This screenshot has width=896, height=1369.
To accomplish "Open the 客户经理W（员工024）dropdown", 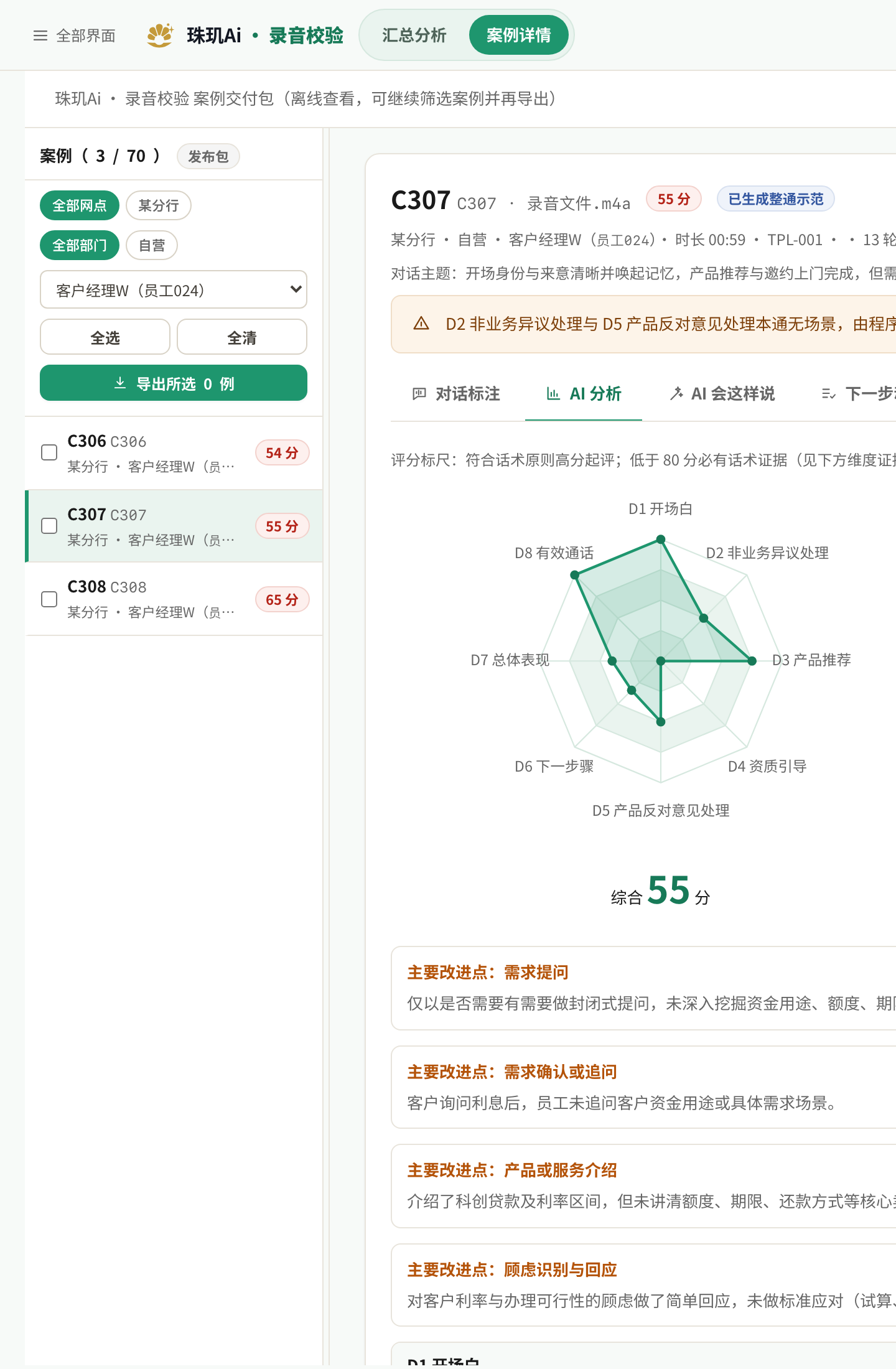I will click(x=174, y=289).
